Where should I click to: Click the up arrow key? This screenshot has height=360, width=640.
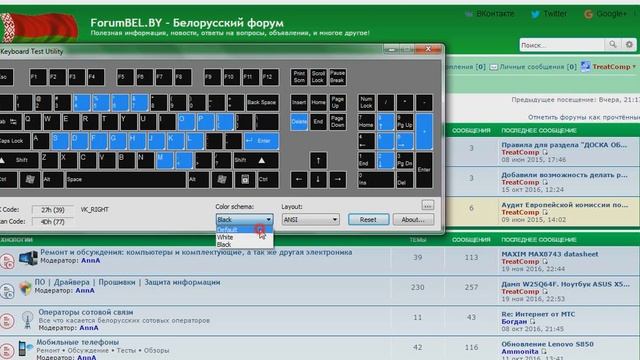coord(318,160)
